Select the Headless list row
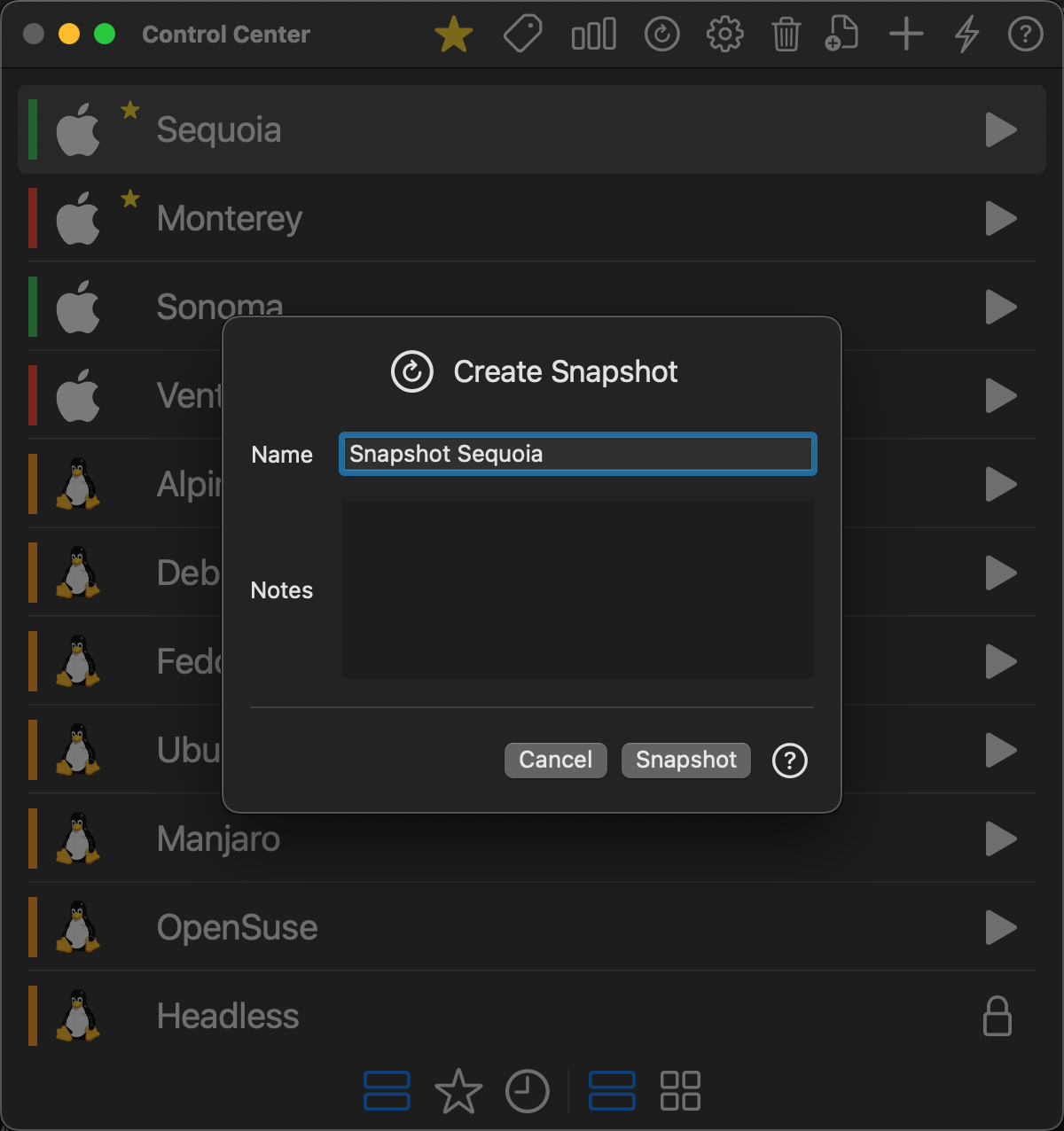Image resolution: width=1064 pixels, height=1131 pixels. (x=532, y=1016)
